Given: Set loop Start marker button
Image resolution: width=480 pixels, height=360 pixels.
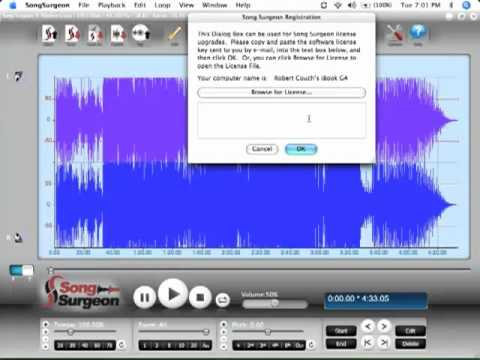Looking at the screenshot, I should click(341, 331).
